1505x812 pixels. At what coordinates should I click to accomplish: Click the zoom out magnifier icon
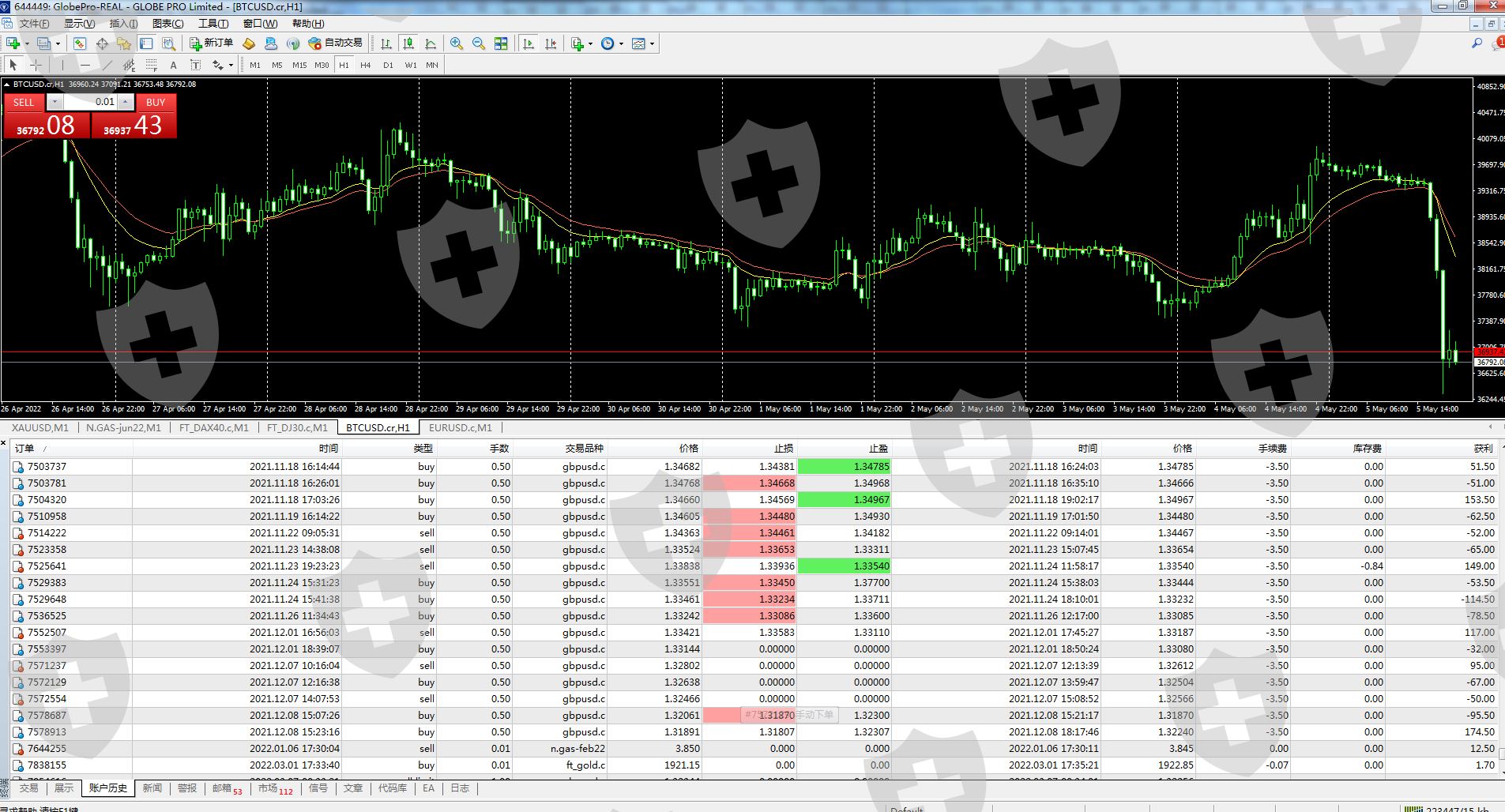tap(479, 43)
